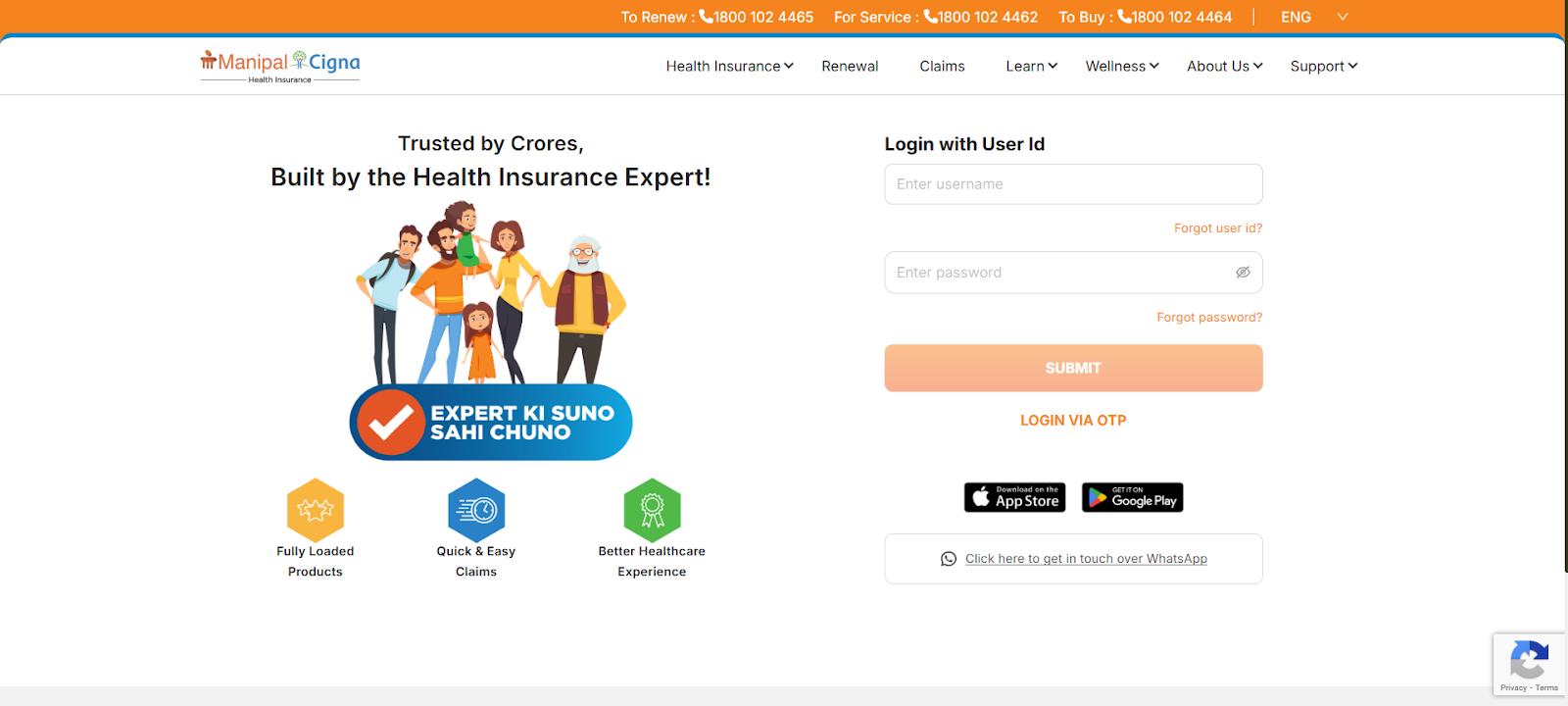Click the reCAPTCHA badge icon
This screenshot has width=1568, height=706.
pyautogui.click(x=1530, y=659)
